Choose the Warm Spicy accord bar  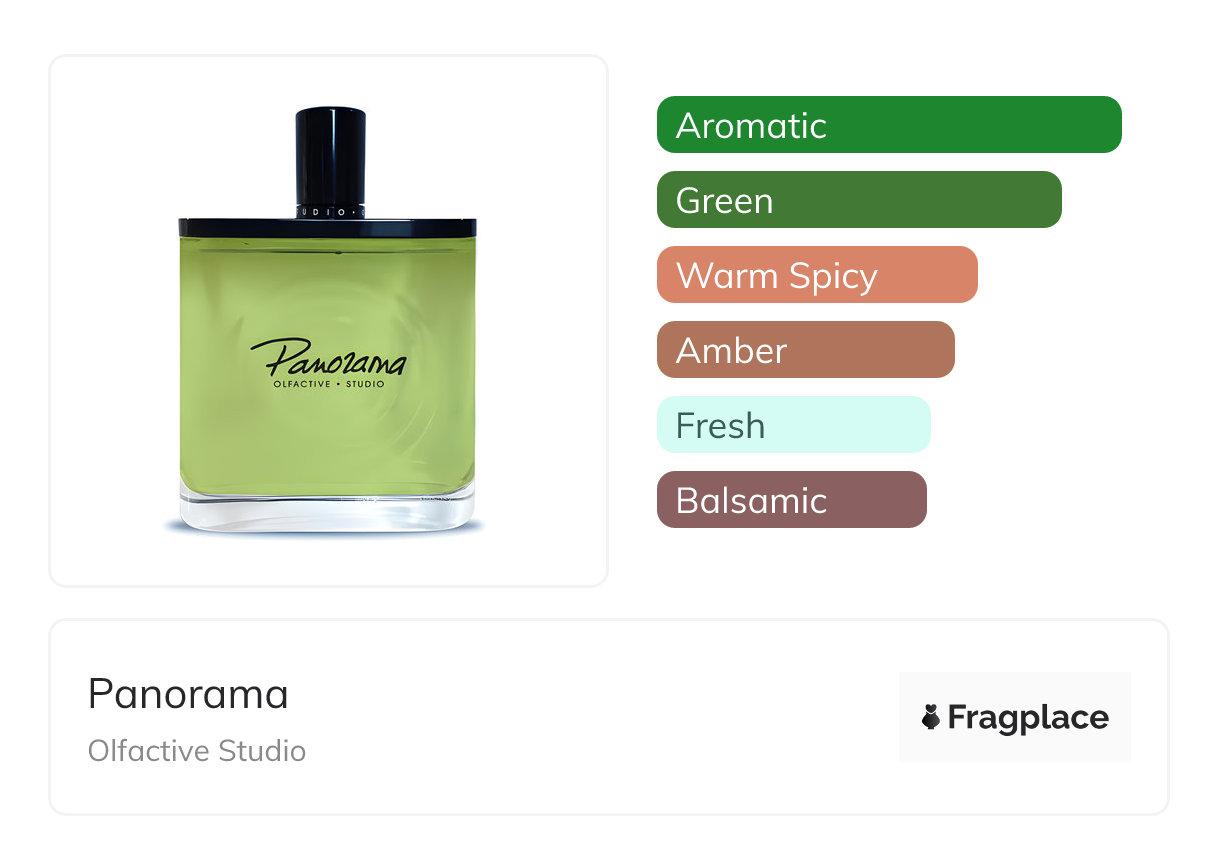(x=817, y=275)
